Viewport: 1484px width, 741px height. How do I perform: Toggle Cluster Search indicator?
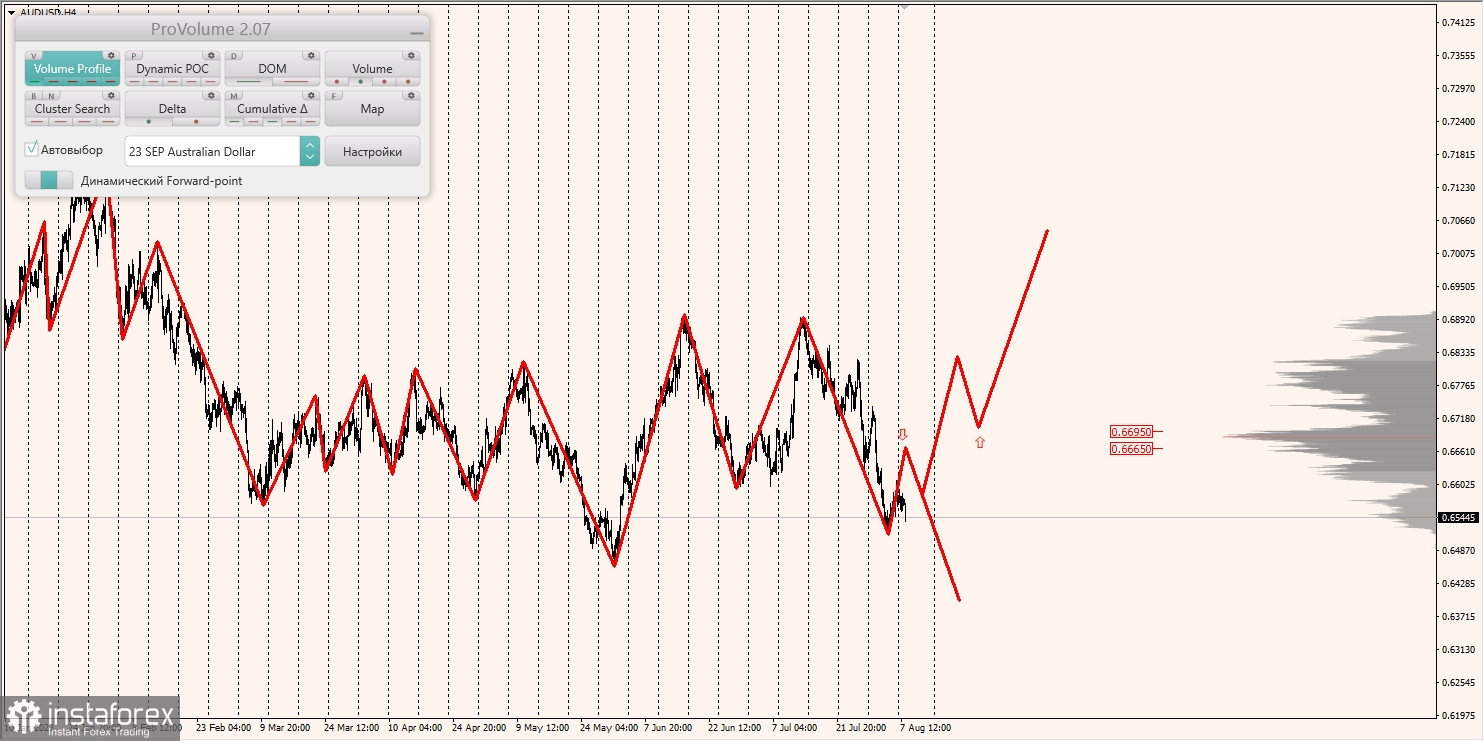[72, 109]
